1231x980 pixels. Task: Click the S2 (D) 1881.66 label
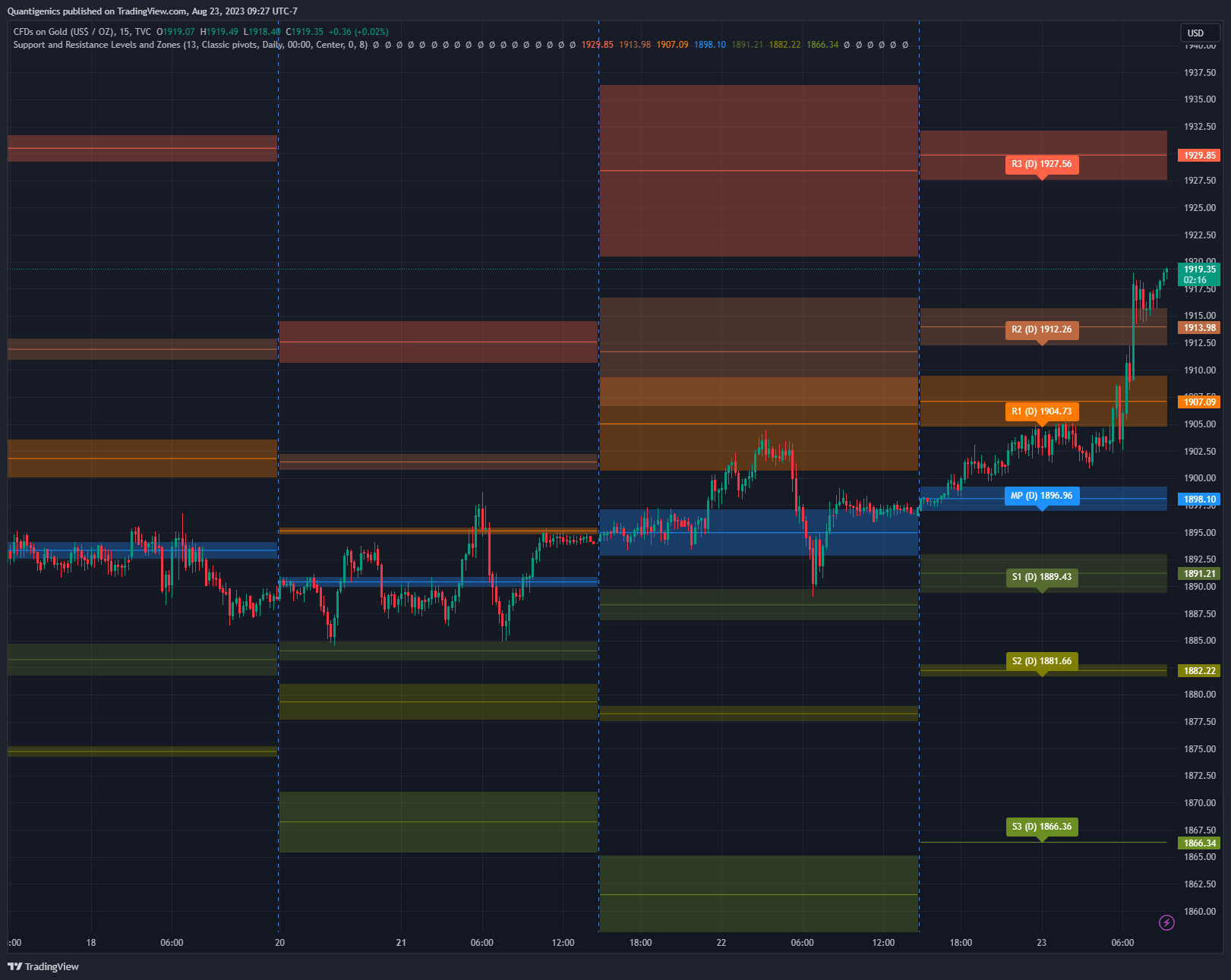(x=1042, y=661)
